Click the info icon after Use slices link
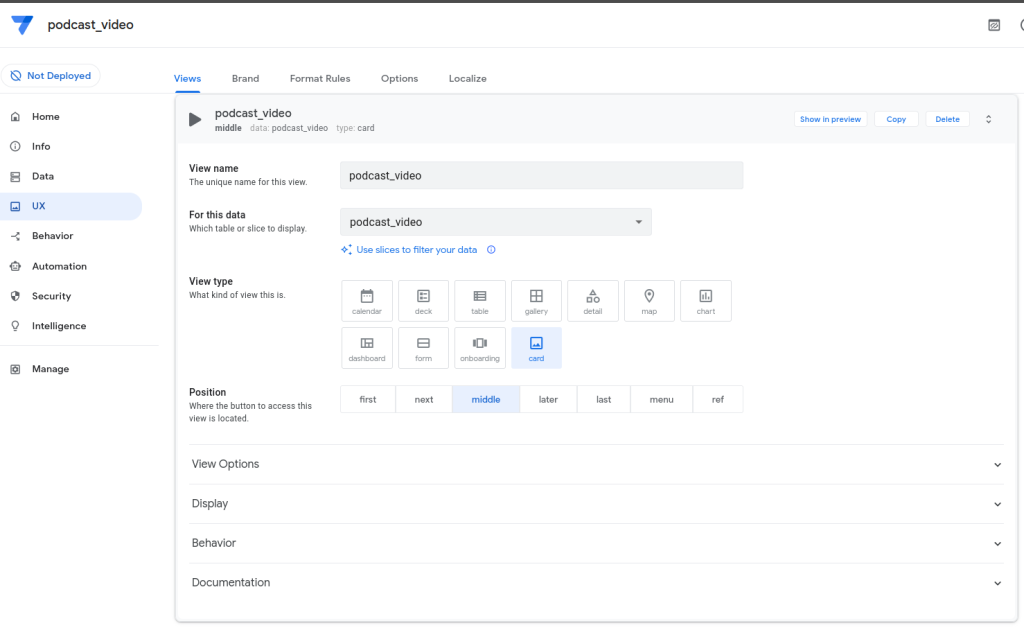Screen dimensions: 1024x630 pyautogui.click(x=491, y=250)
